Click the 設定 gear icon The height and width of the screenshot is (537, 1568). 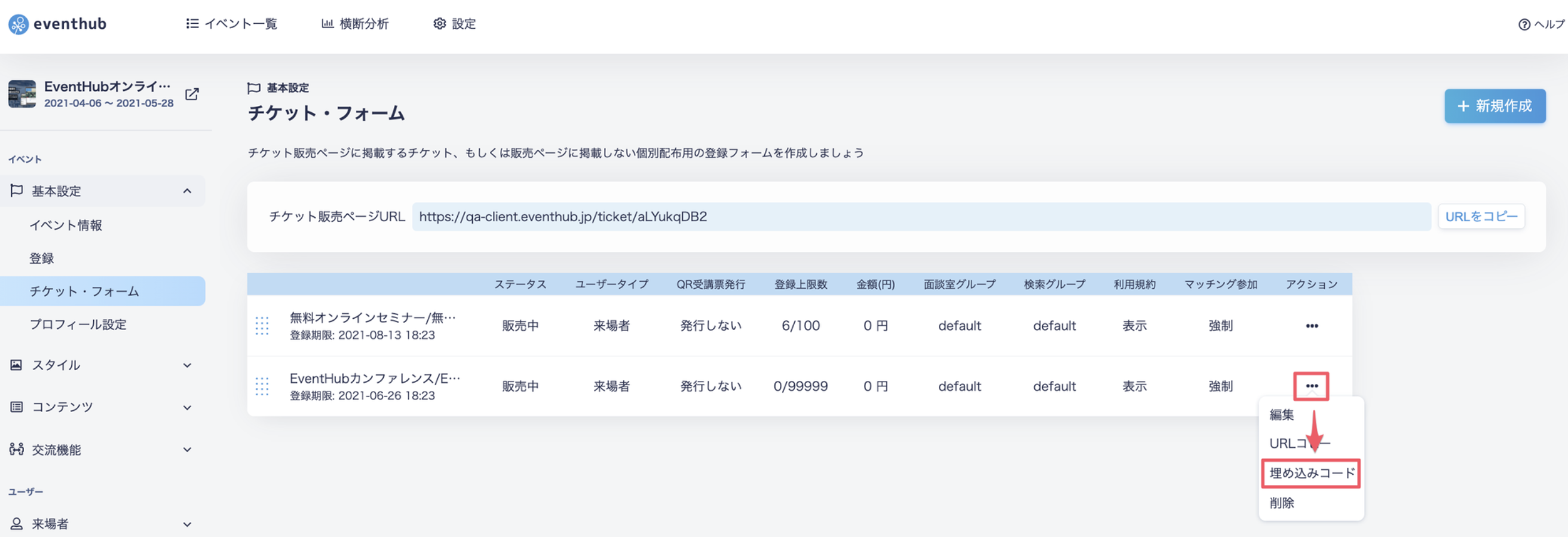click(439, 24)
